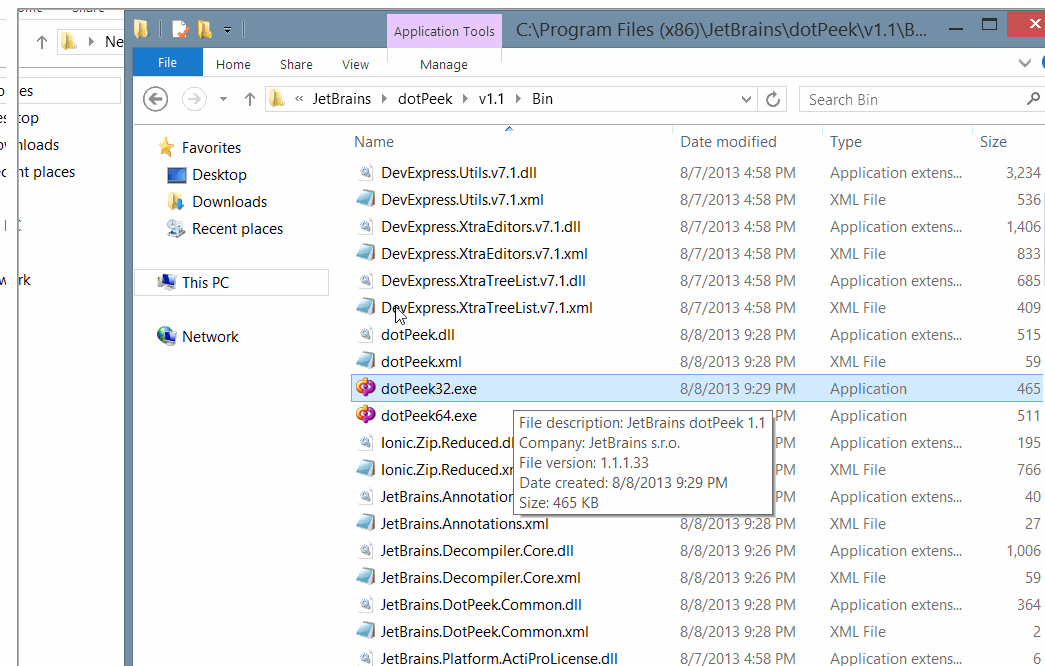
Task: Click the DevExpress.Utils.v7.1.xml file icon
Action: 365,199
